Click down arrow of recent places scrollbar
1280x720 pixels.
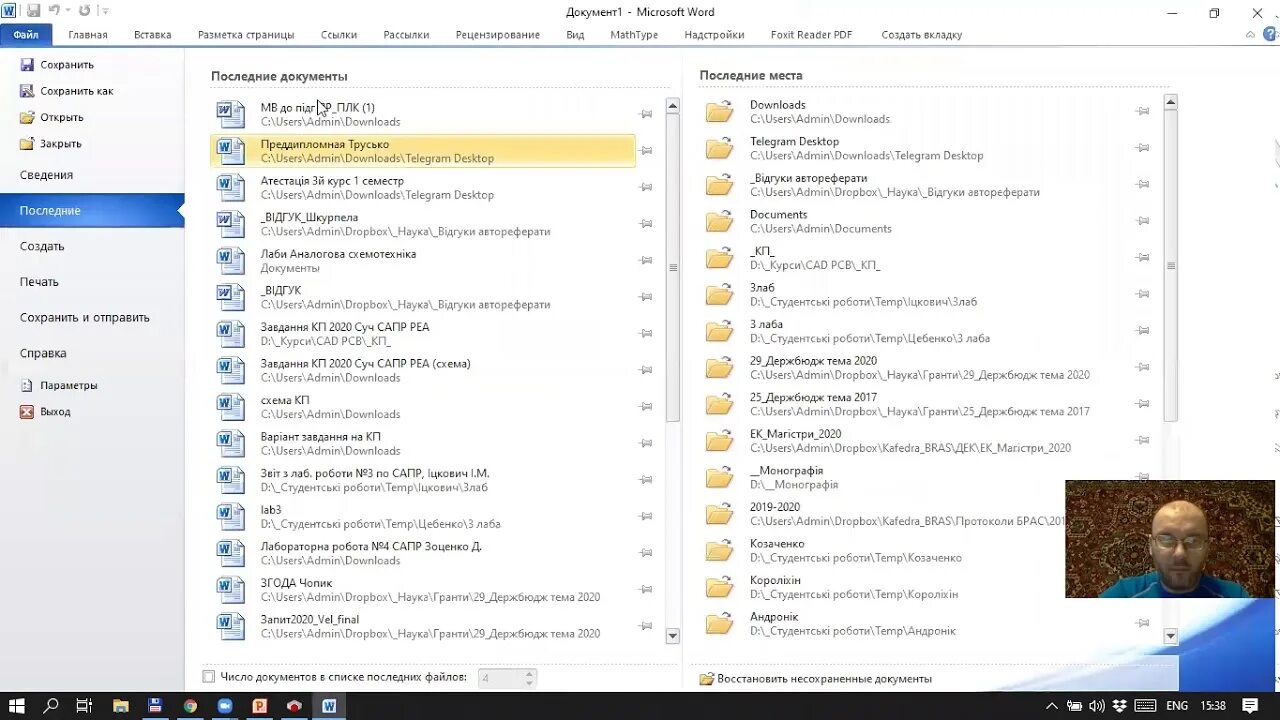pos(1170,635)
